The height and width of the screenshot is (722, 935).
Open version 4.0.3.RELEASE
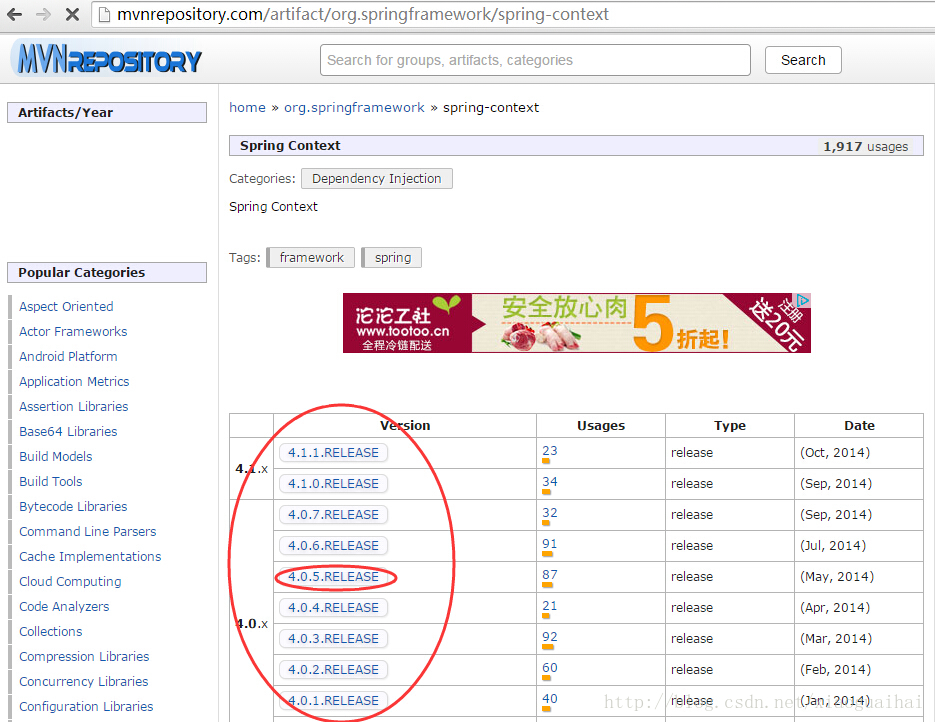coord(333,639)
